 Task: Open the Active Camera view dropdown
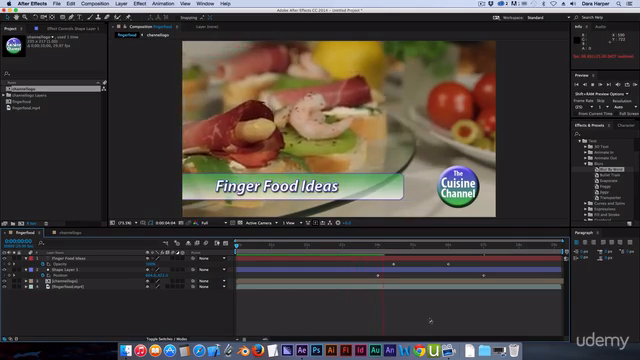click(x=262, y=223)
